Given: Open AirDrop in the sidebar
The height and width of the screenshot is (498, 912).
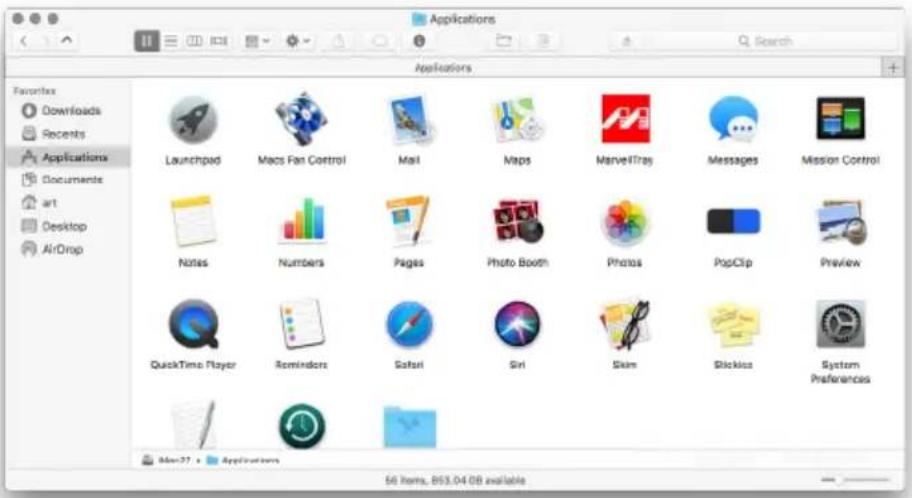Looking at the screenshot, I should click(x=52, y=249).
